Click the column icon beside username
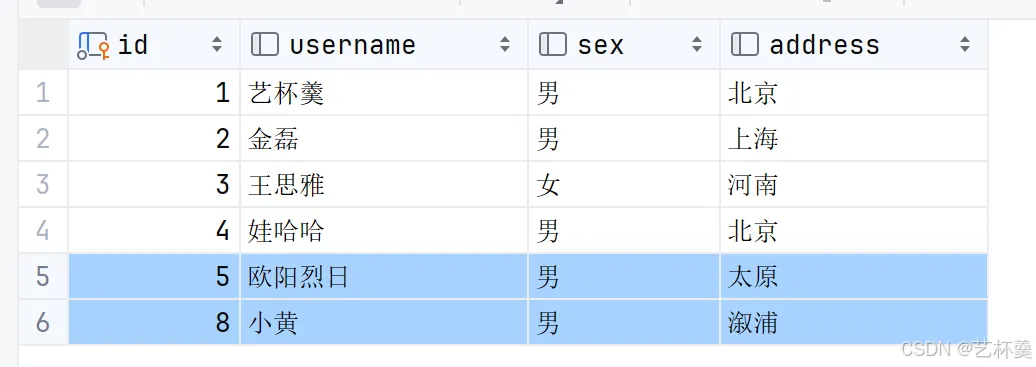1036x367 pixels. point(265,44)
